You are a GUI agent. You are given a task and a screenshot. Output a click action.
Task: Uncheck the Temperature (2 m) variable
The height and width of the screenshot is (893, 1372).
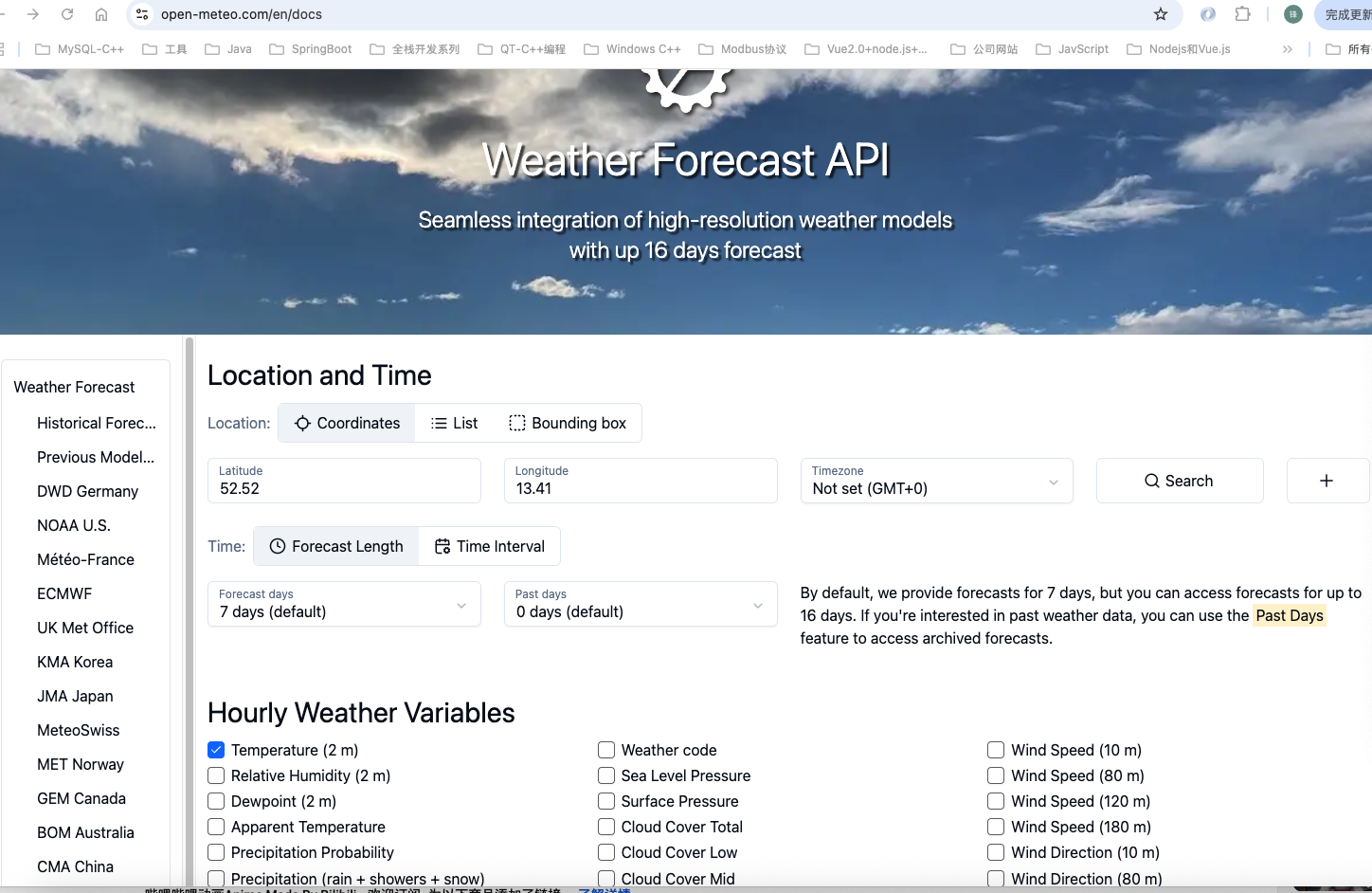(x=216, y=749)
